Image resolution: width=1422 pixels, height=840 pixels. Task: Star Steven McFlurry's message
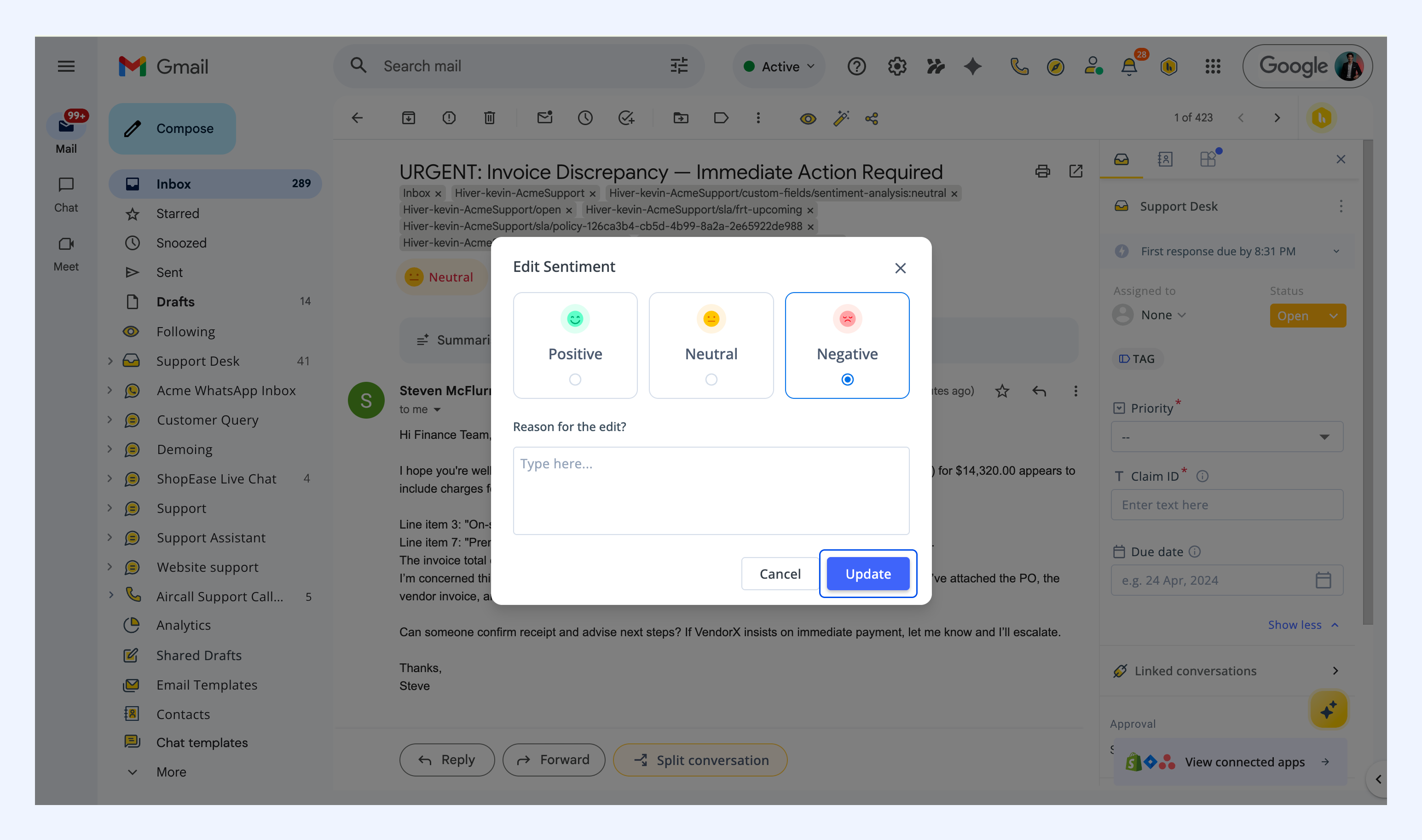[x=1002, y=391]
